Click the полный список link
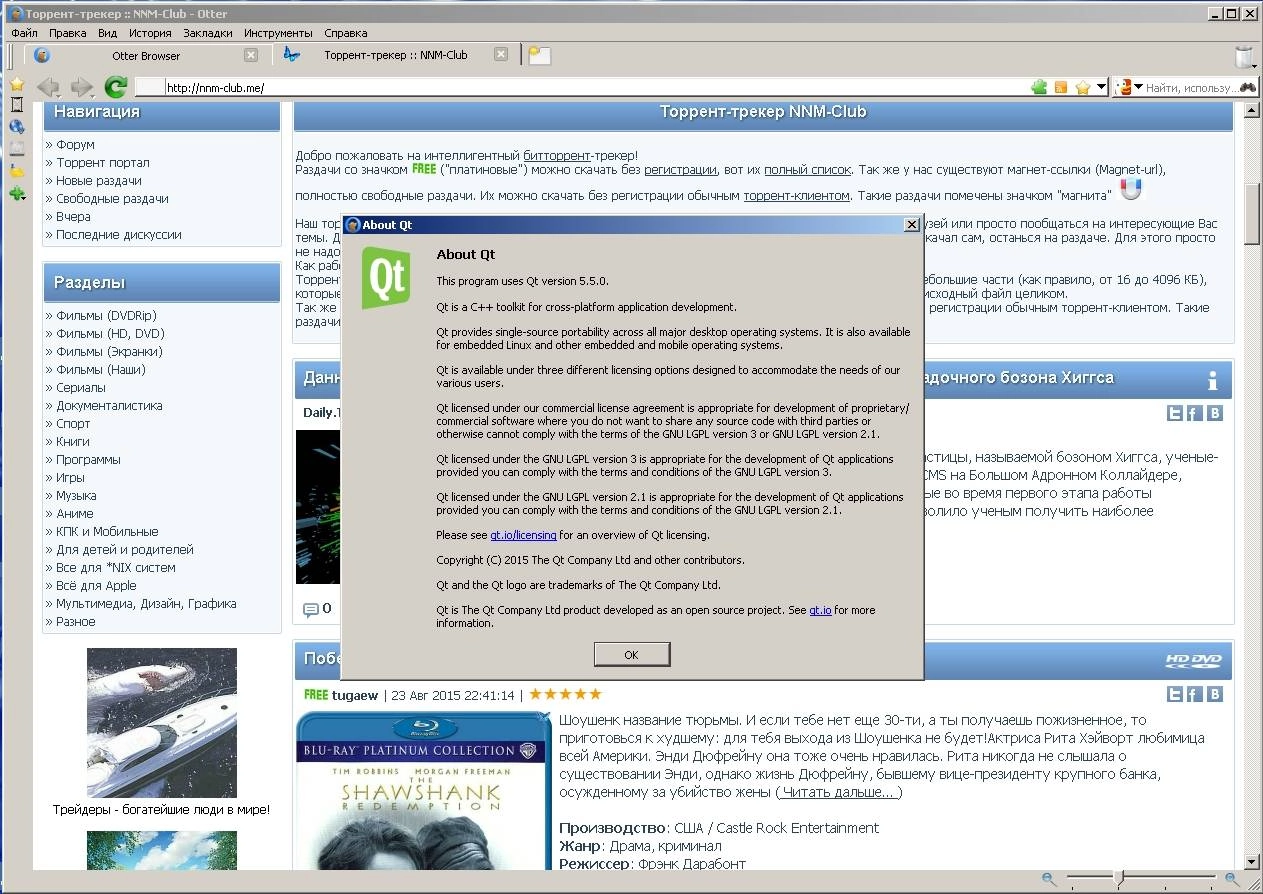Image resolution: width=1263 pixels, height=894 pixels. click(807, 170)
